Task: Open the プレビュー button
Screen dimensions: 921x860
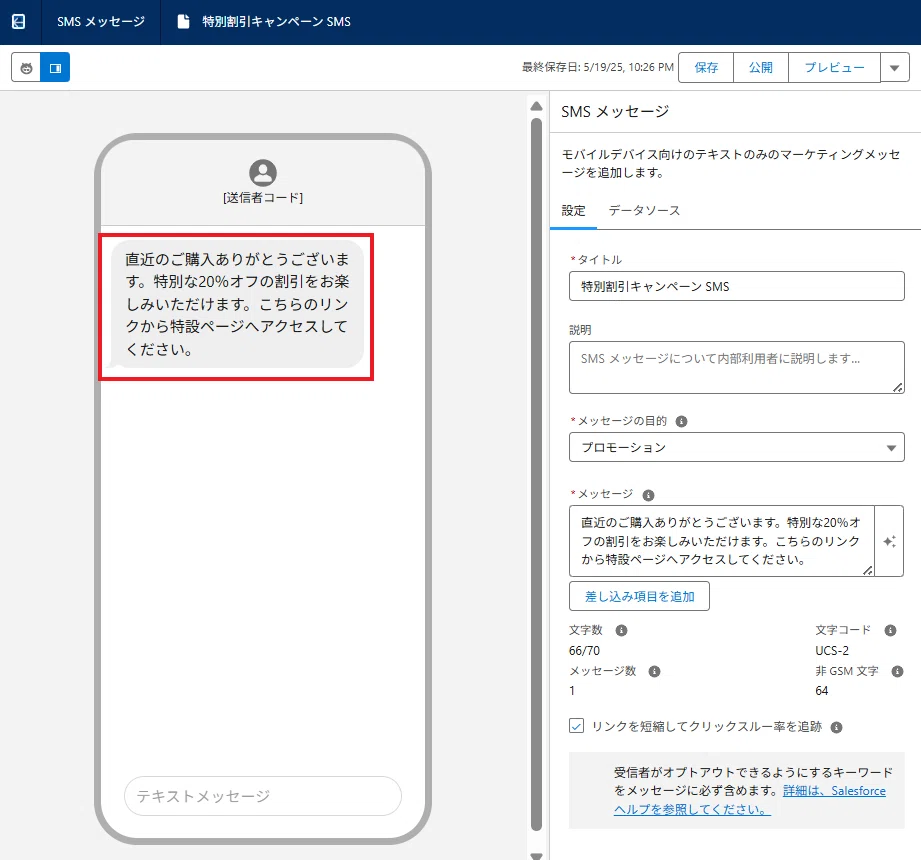Action: tap(834, 68)
